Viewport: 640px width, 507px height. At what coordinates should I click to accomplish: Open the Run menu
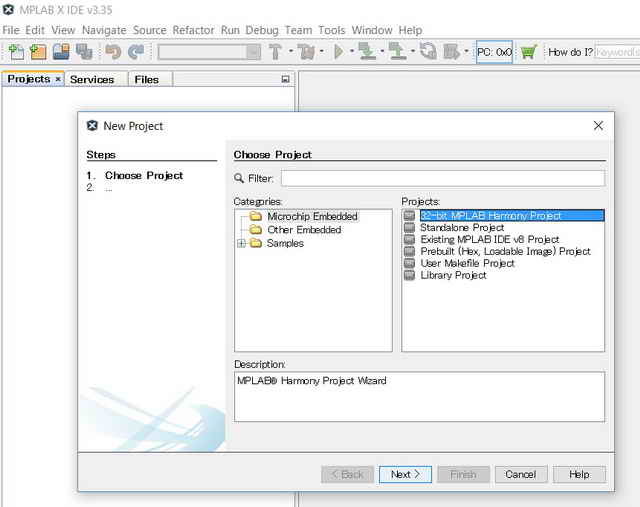[x=230, y=30]
